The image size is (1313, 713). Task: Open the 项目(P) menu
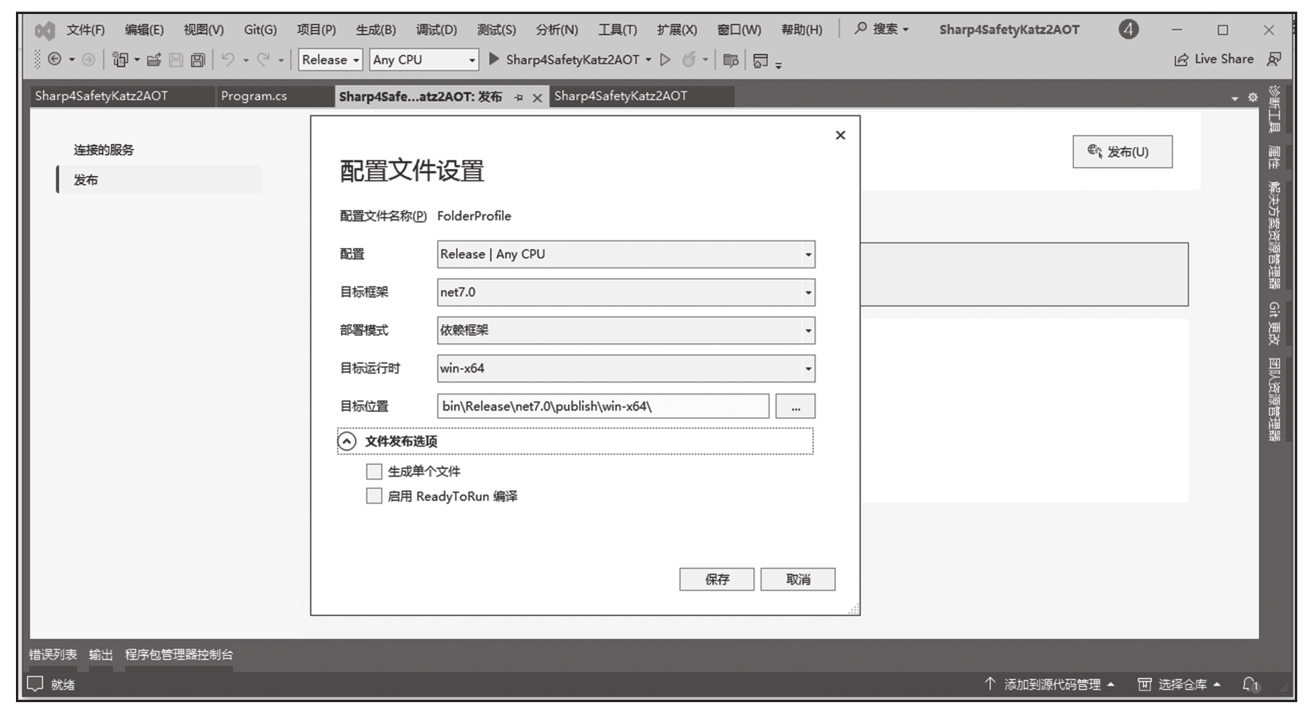(x=316, y=30)
